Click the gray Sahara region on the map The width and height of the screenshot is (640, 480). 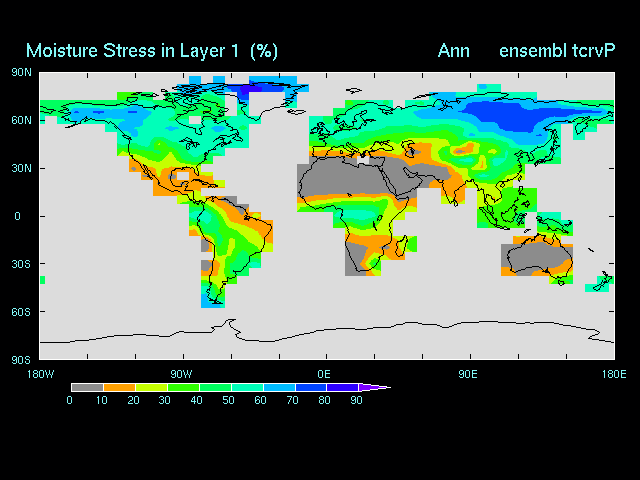pos(340,180)
